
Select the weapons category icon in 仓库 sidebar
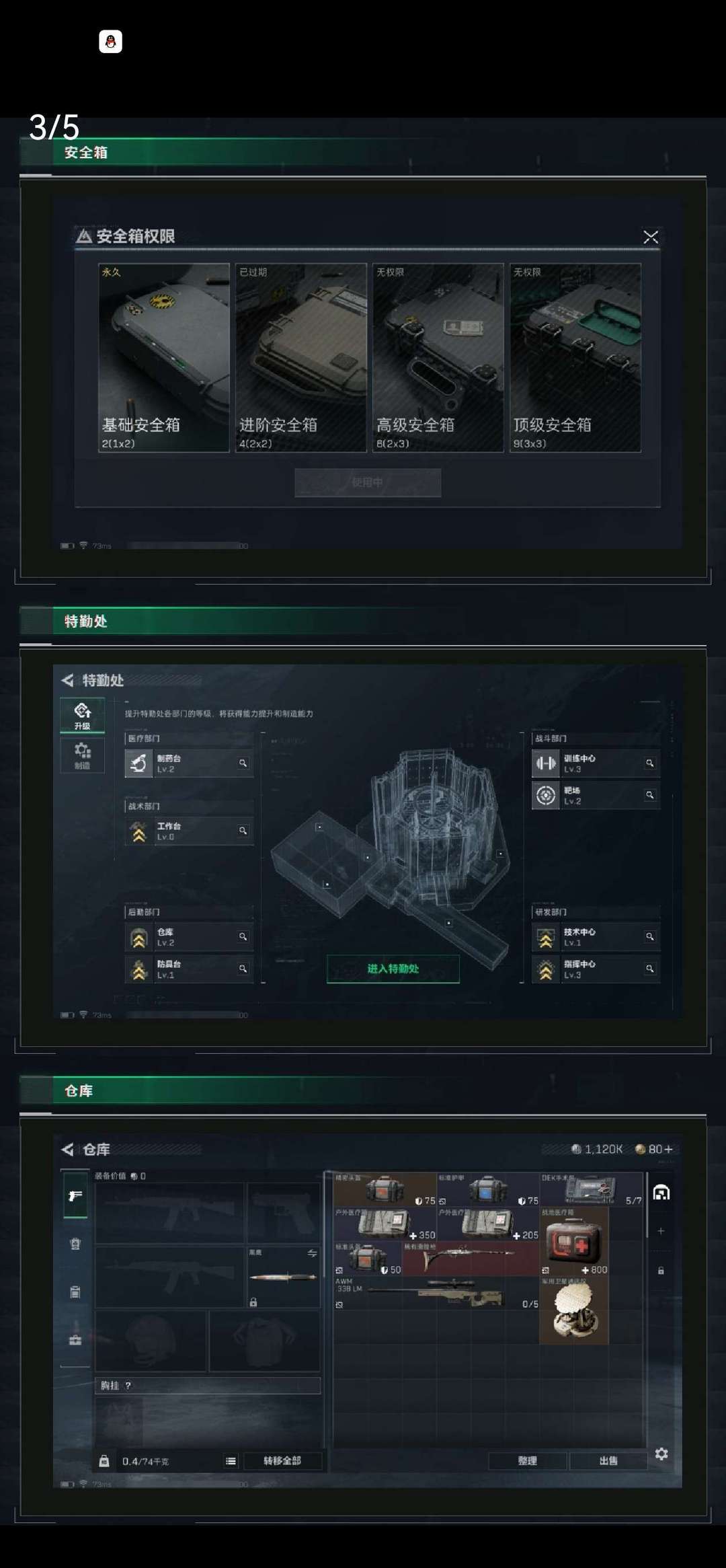75,1195
